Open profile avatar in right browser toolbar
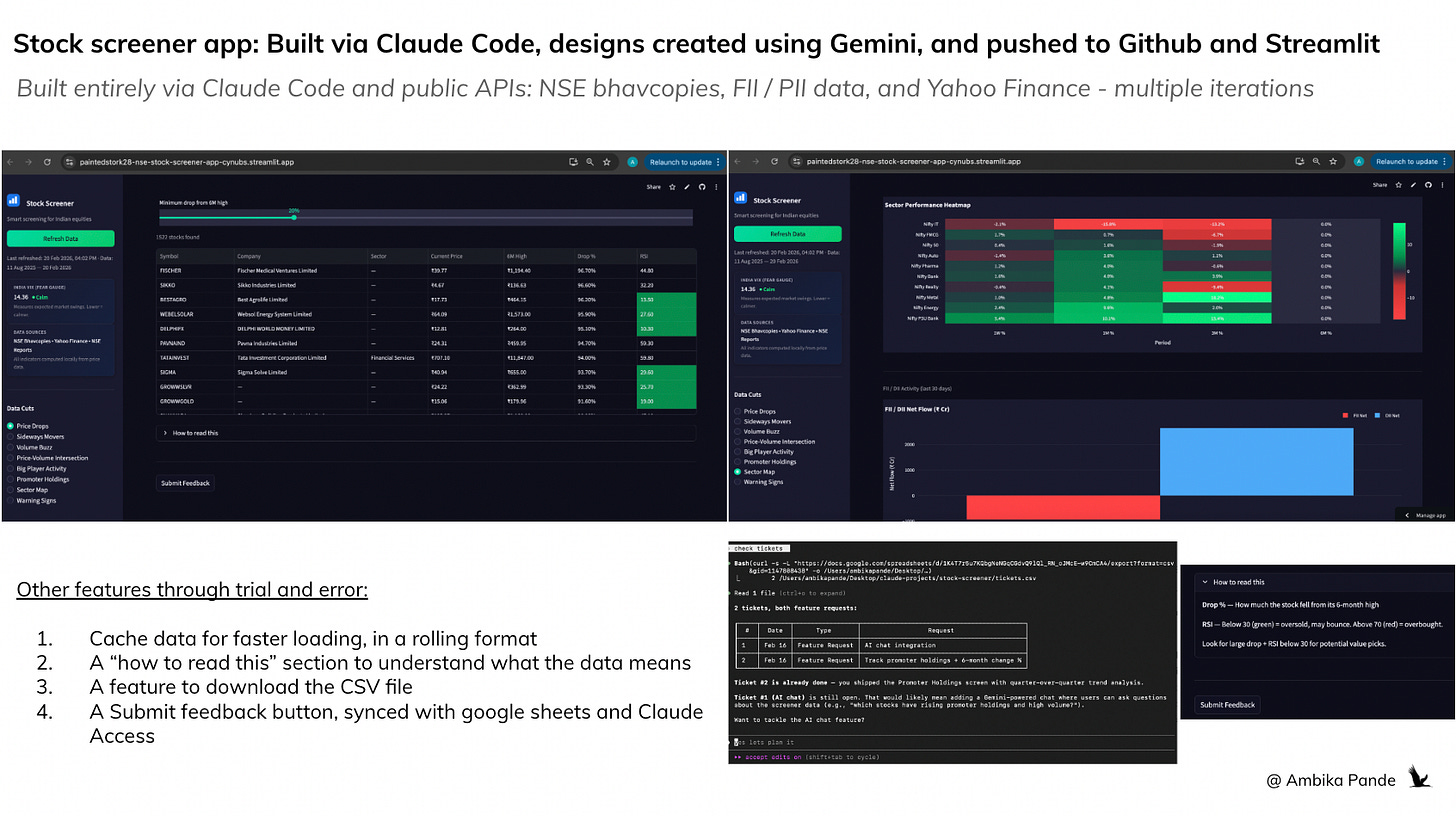Image resolution: width=1456 pixels, height=816 pixels. coord(1359,162)
